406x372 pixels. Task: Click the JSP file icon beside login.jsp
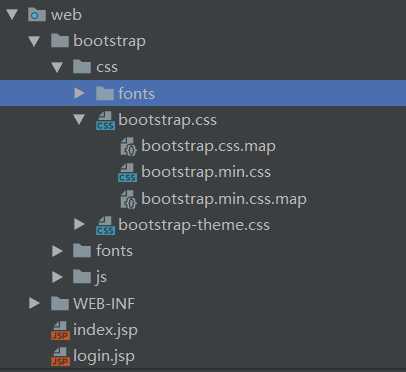click(x=60, y=357)
